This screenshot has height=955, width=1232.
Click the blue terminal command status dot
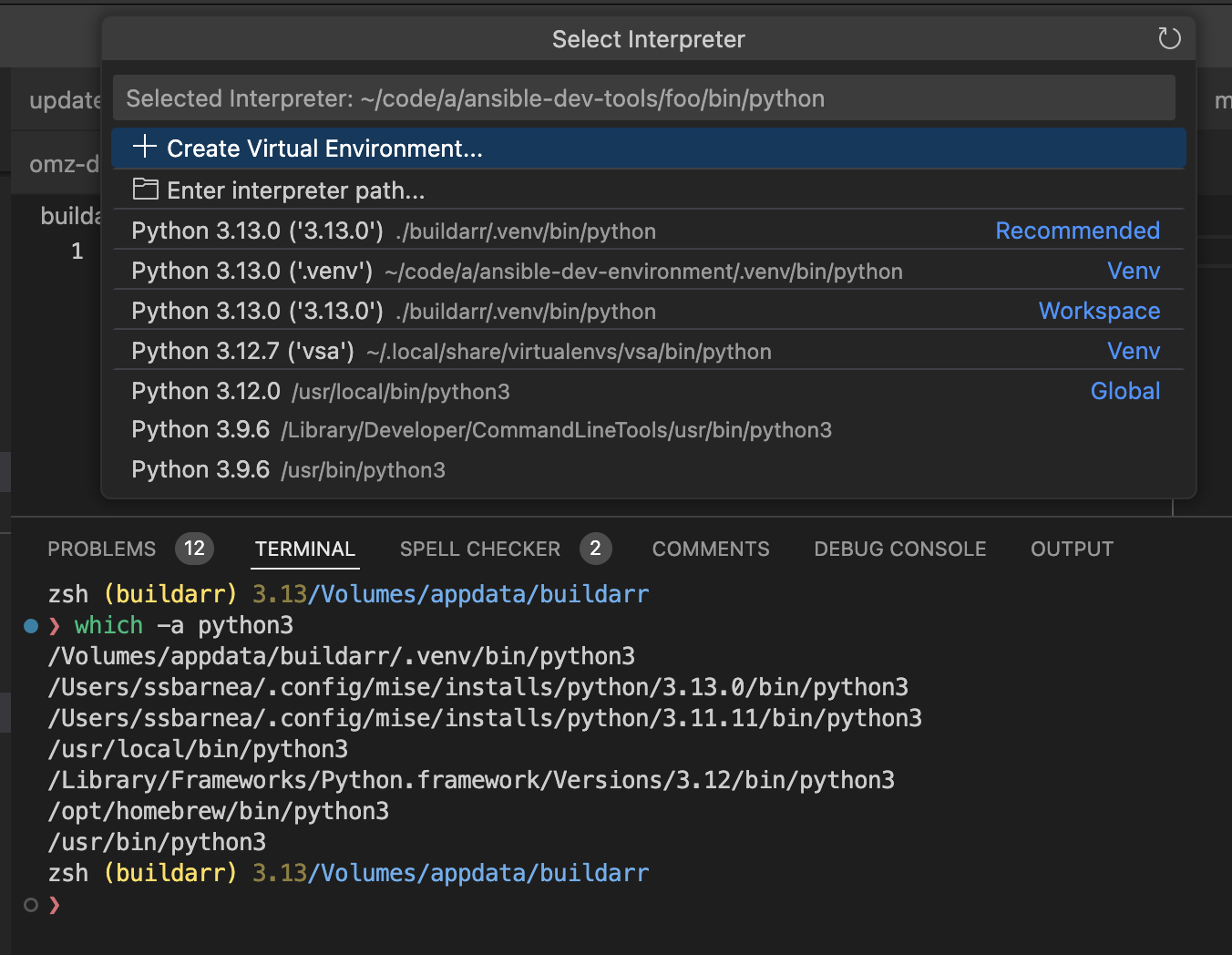[31, 626]
